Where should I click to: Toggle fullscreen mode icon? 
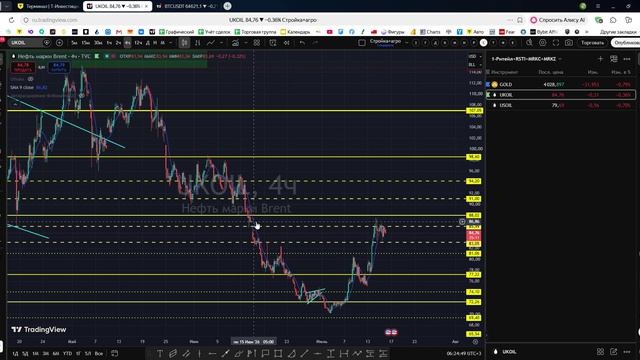556,43
